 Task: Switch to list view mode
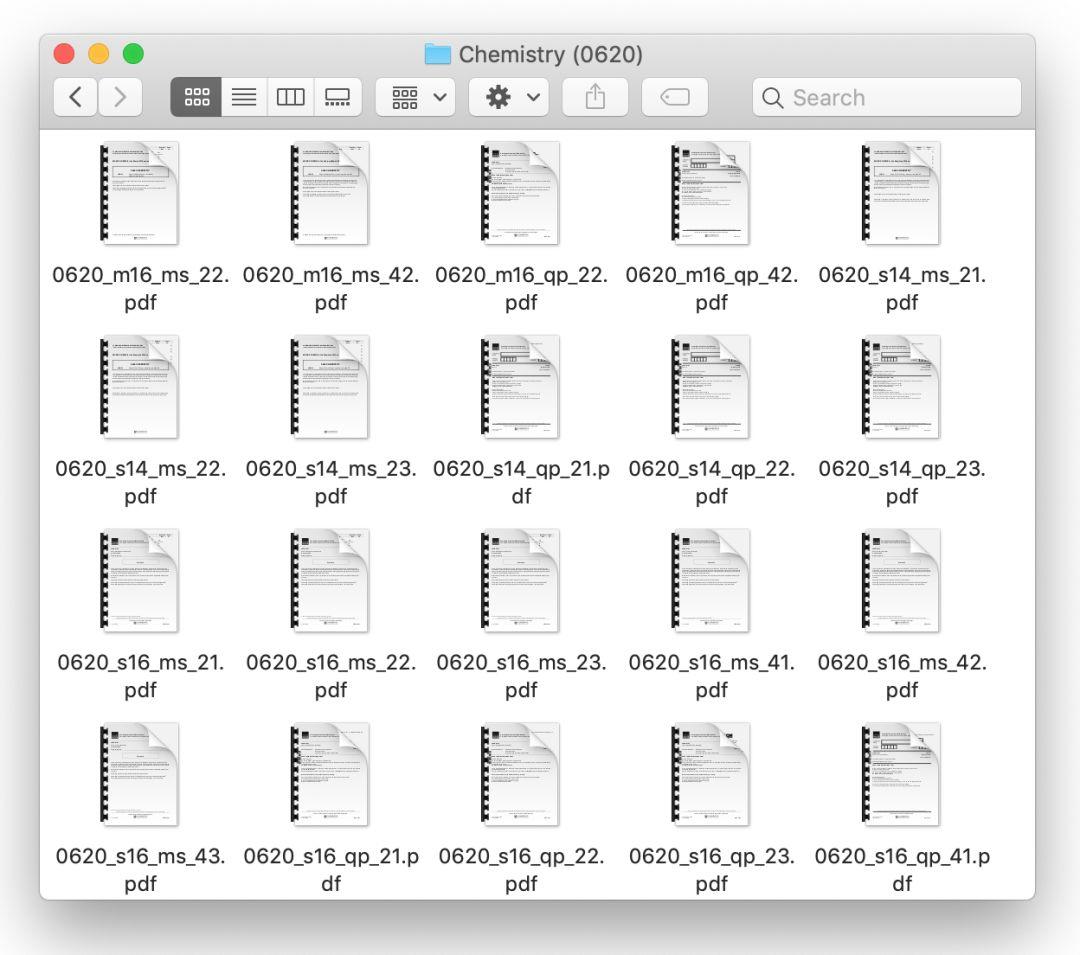(x=243, y=97)
